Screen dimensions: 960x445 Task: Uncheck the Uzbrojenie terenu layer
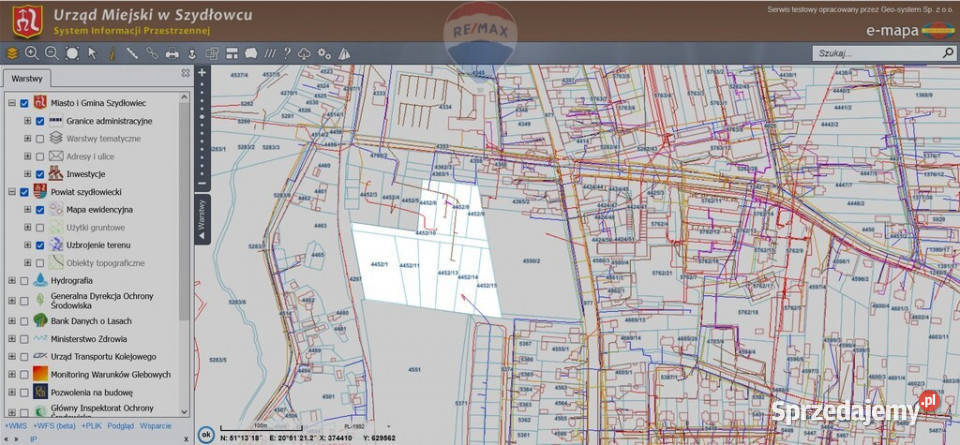tap(40, 245)
